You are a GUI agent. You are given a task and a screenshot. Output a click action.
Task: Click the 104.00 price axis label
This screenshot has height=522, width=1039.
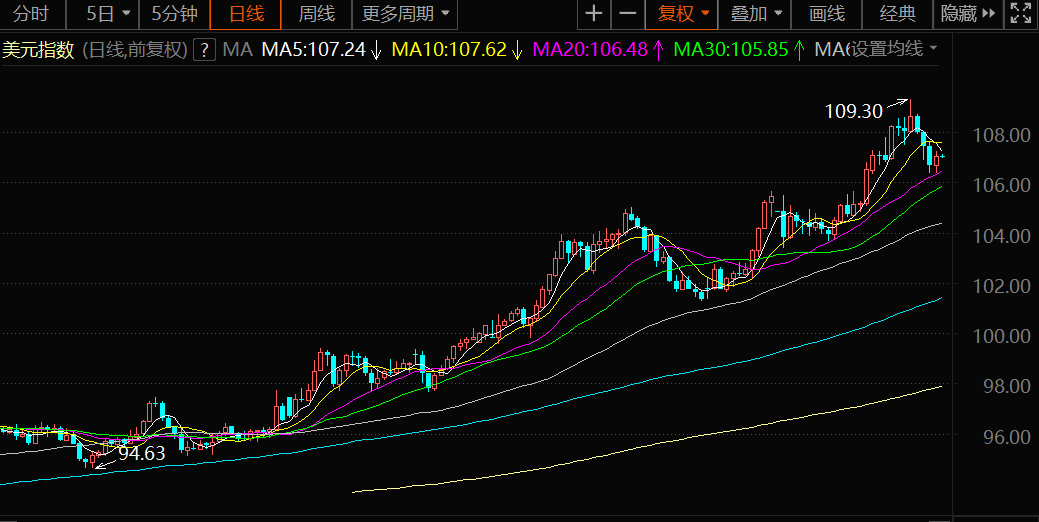(x=1001, y=235)
